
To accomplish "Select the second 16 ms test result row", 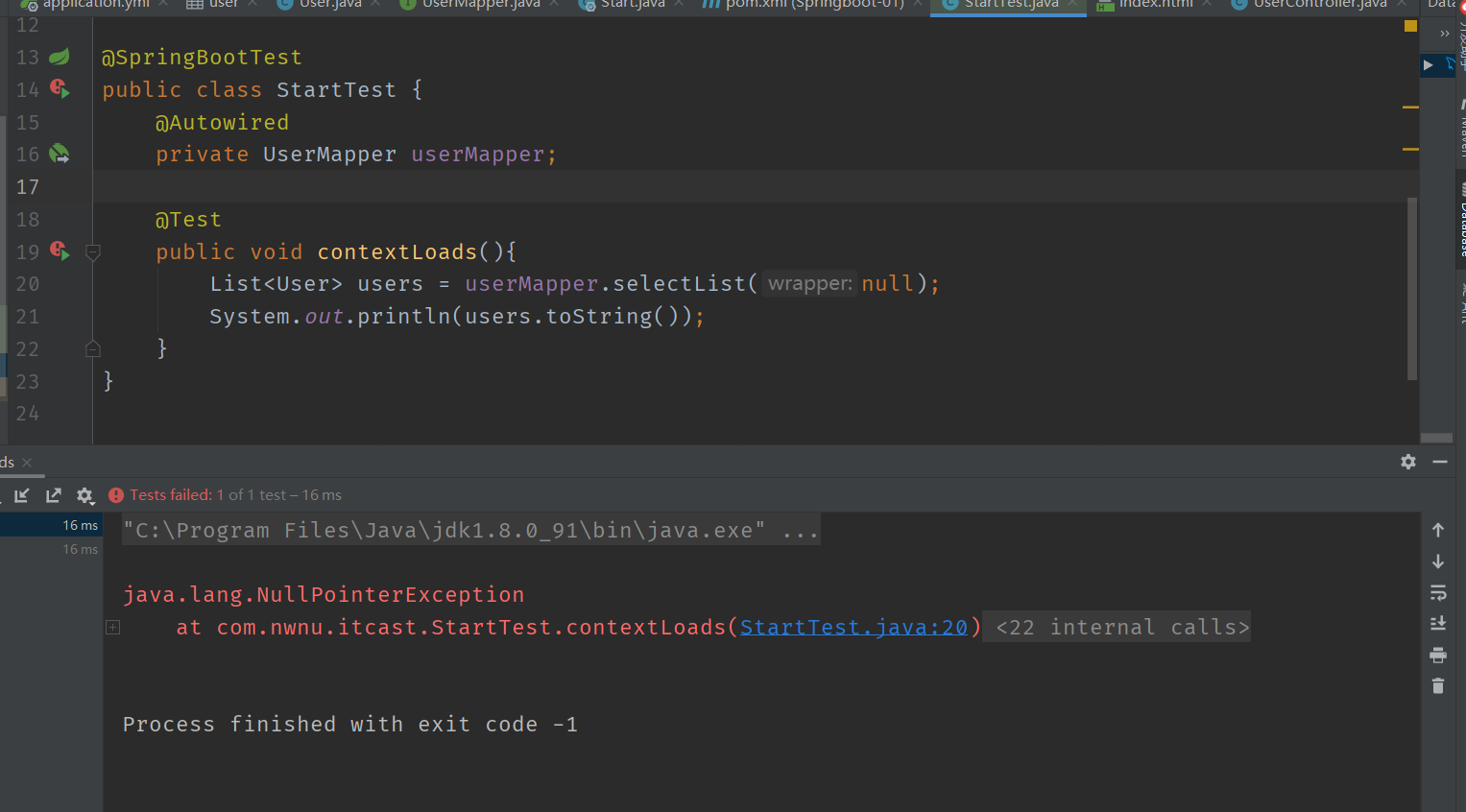I will point(51,549).
